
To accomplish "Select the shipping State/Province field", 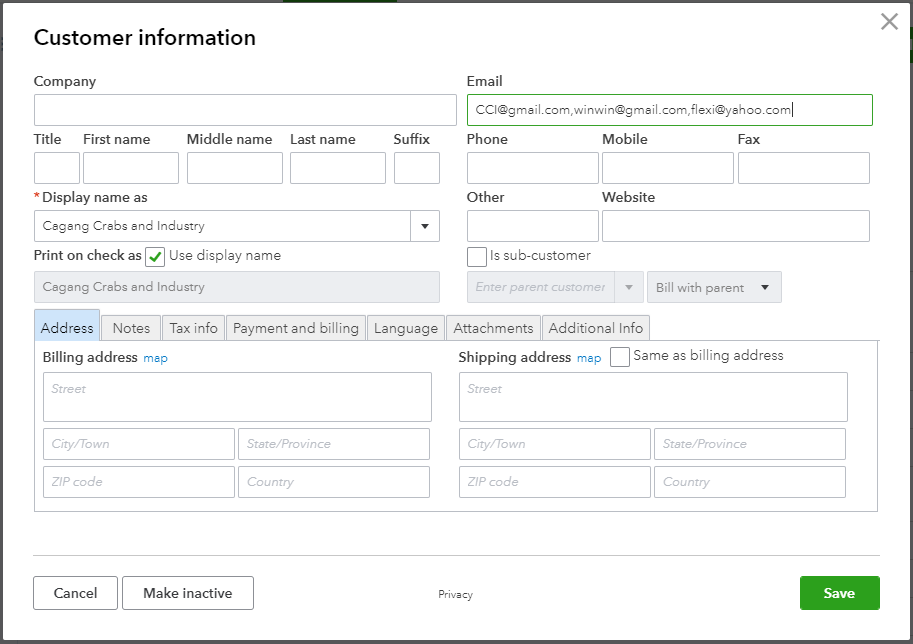I will (x=750, y=444).
